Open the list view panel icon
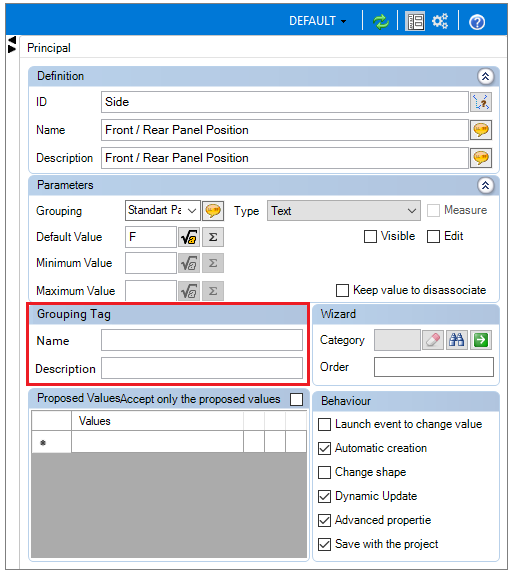 click(415, 21)
